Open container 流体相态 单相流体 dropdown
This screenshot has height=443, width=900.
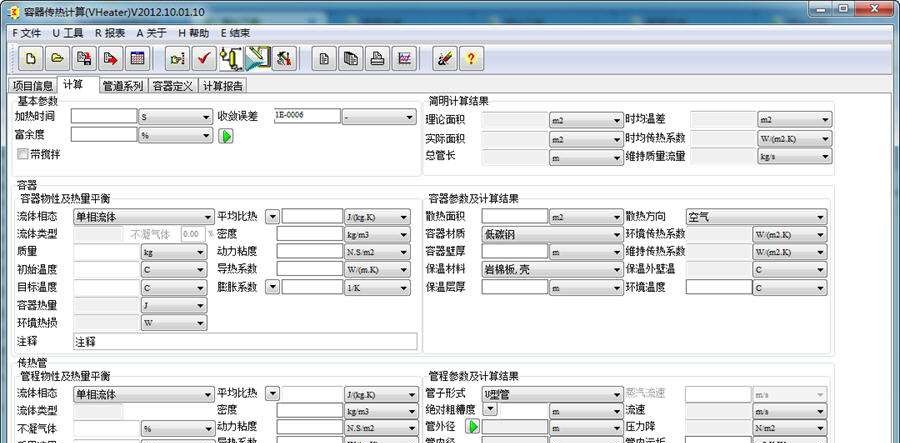pos(144,217)
